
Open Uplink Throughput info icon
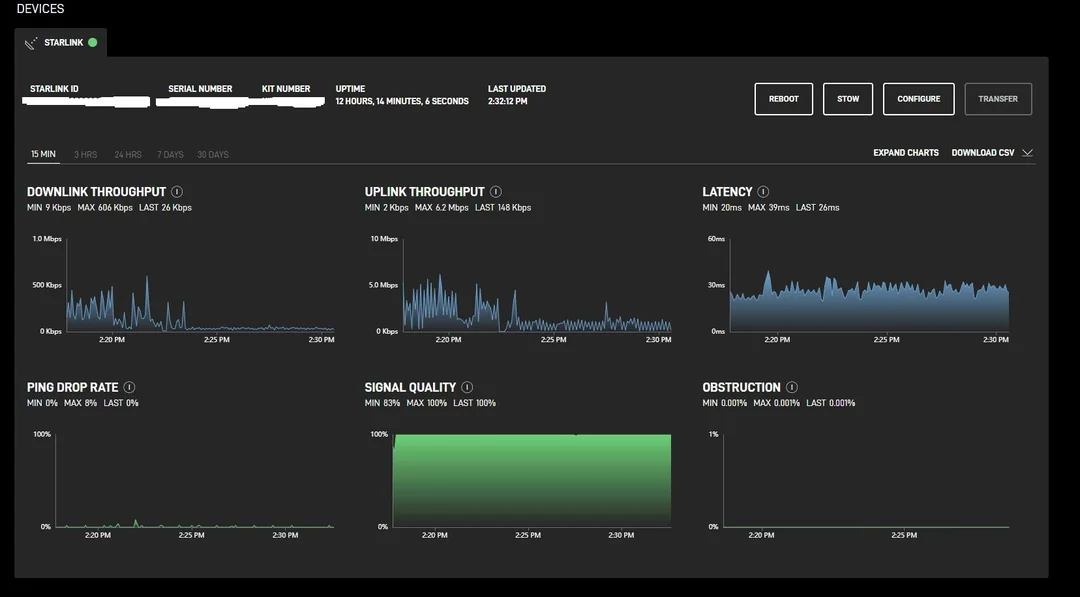pyautogui.click(x=496, y=192)
